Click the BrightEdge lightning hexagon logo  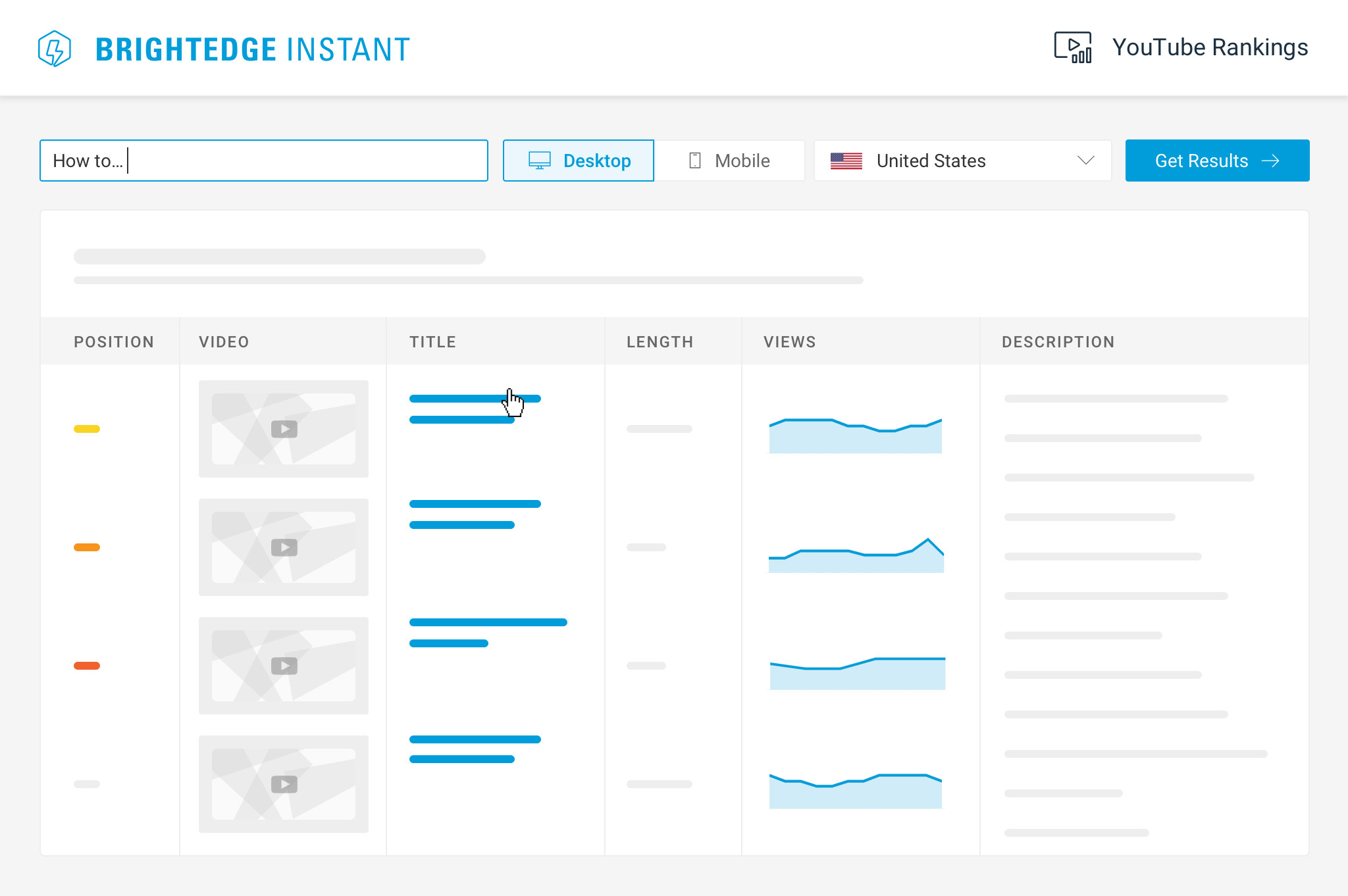coord(55,49)
